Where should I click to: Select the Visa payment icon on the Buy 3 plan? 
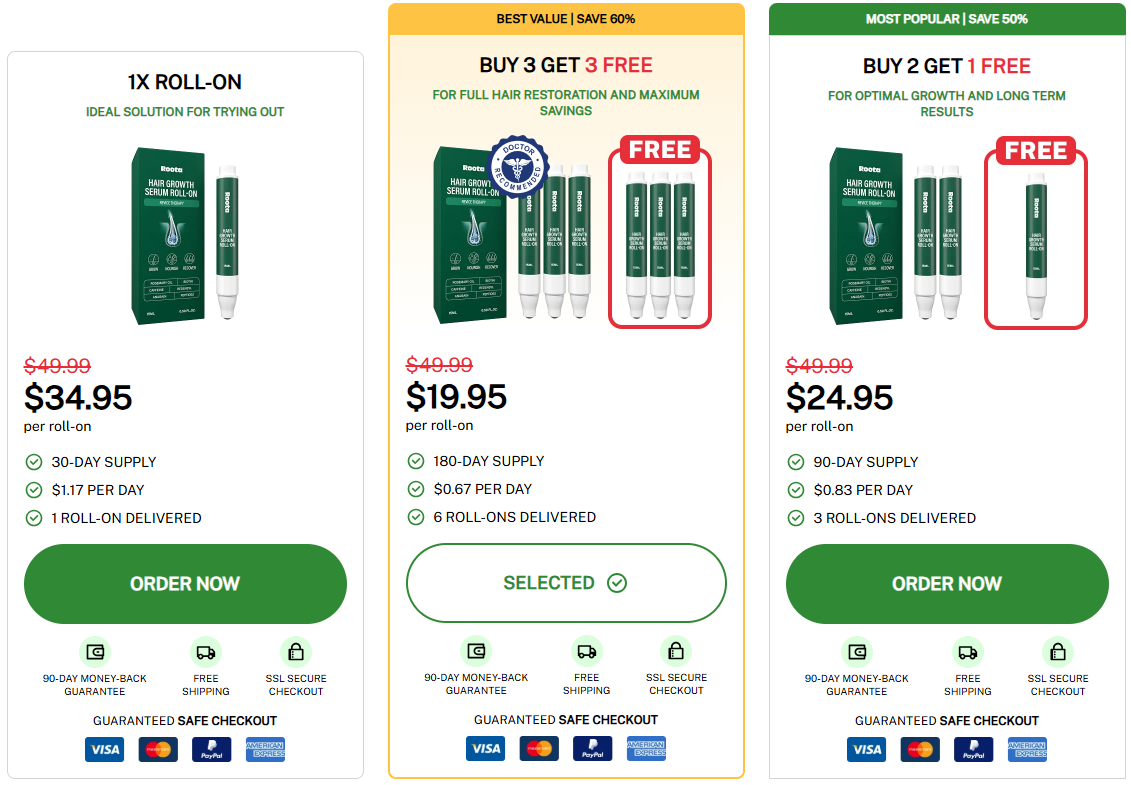click(485, 747)
